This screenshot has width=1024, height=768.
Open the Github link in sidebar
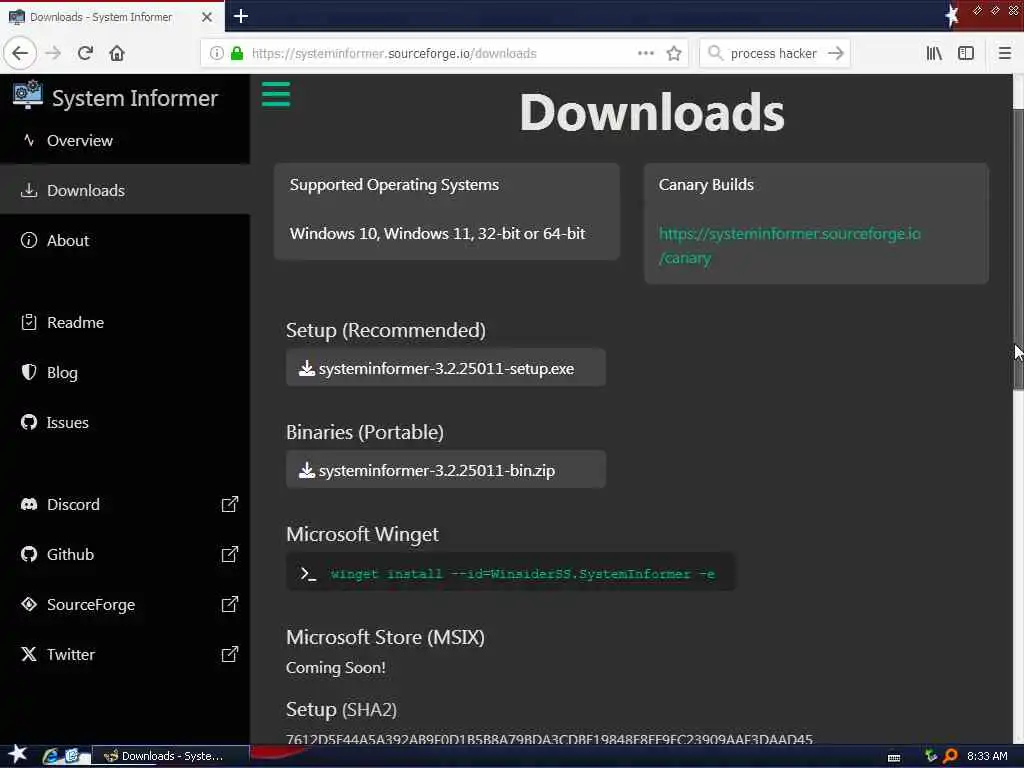point(70,554)
